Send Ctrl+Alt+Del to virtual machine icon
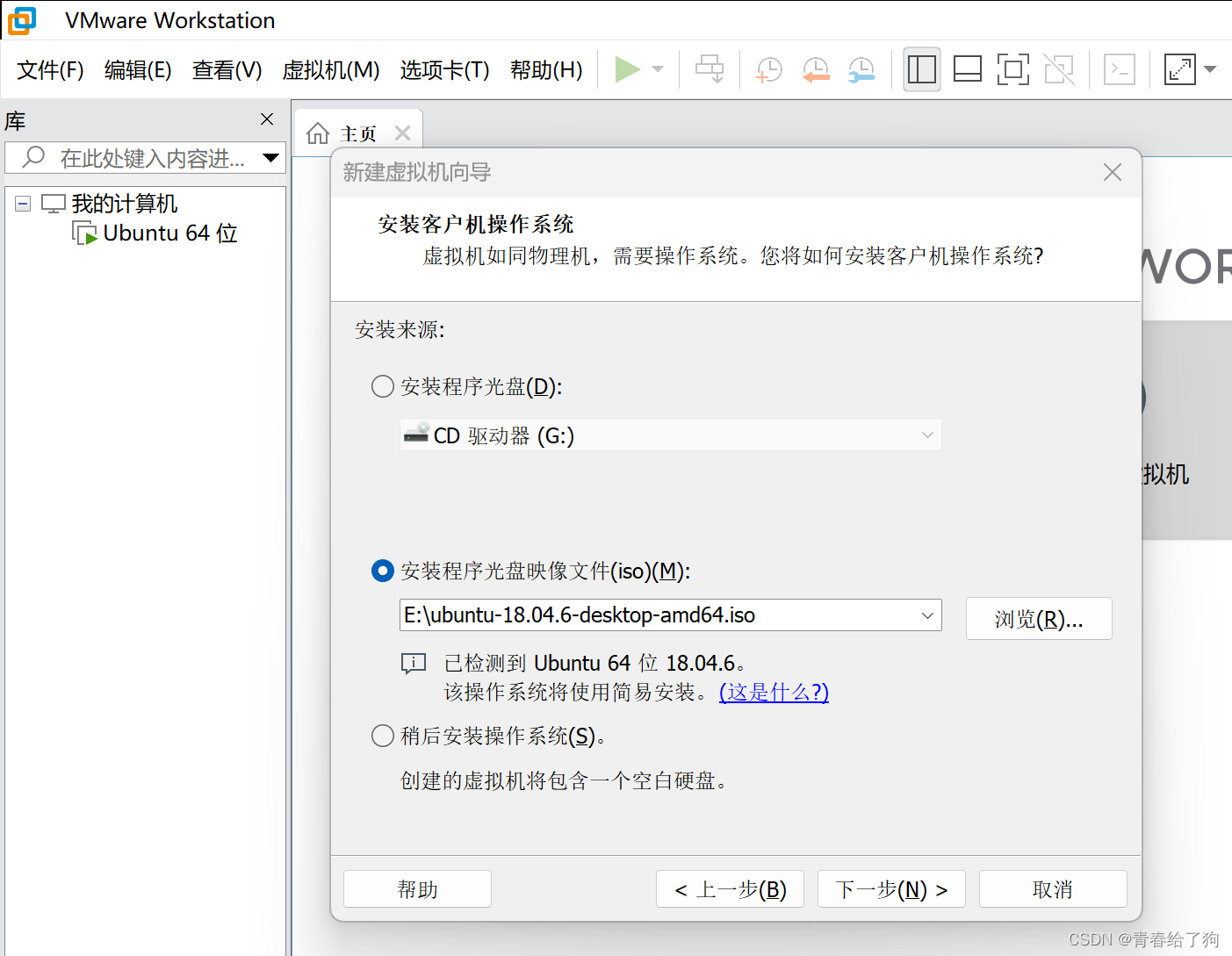This screenshot has width=1232, height=956. [710, 69]
